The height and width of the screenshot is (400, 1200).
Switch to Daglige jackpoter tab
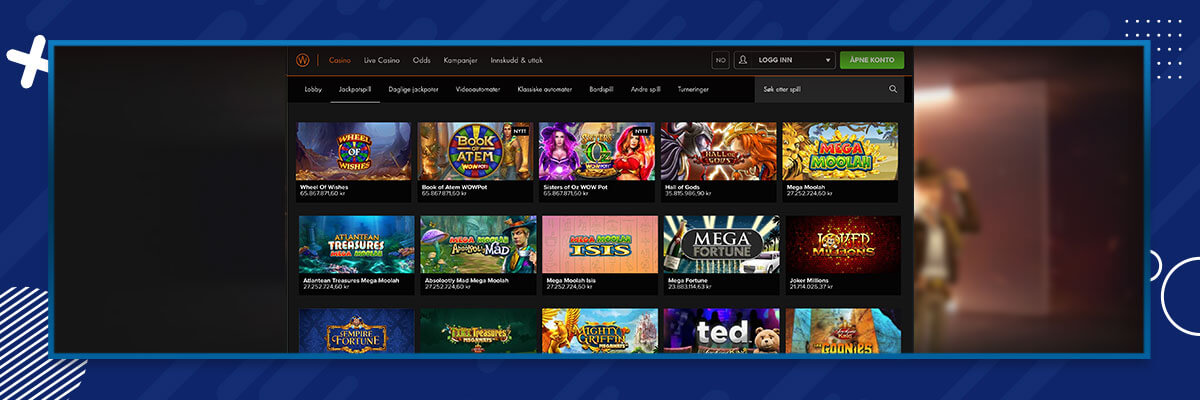click(414, 89)
